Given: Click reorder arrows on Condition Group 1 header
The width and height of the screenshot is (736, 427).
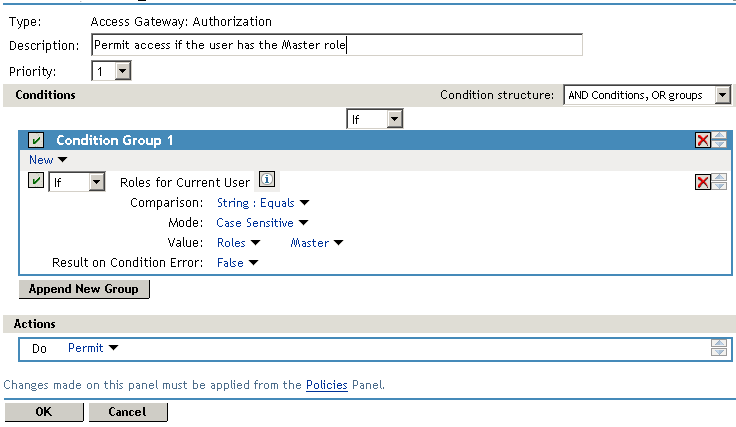Looking at the screenshot, I should pos(718,141).
